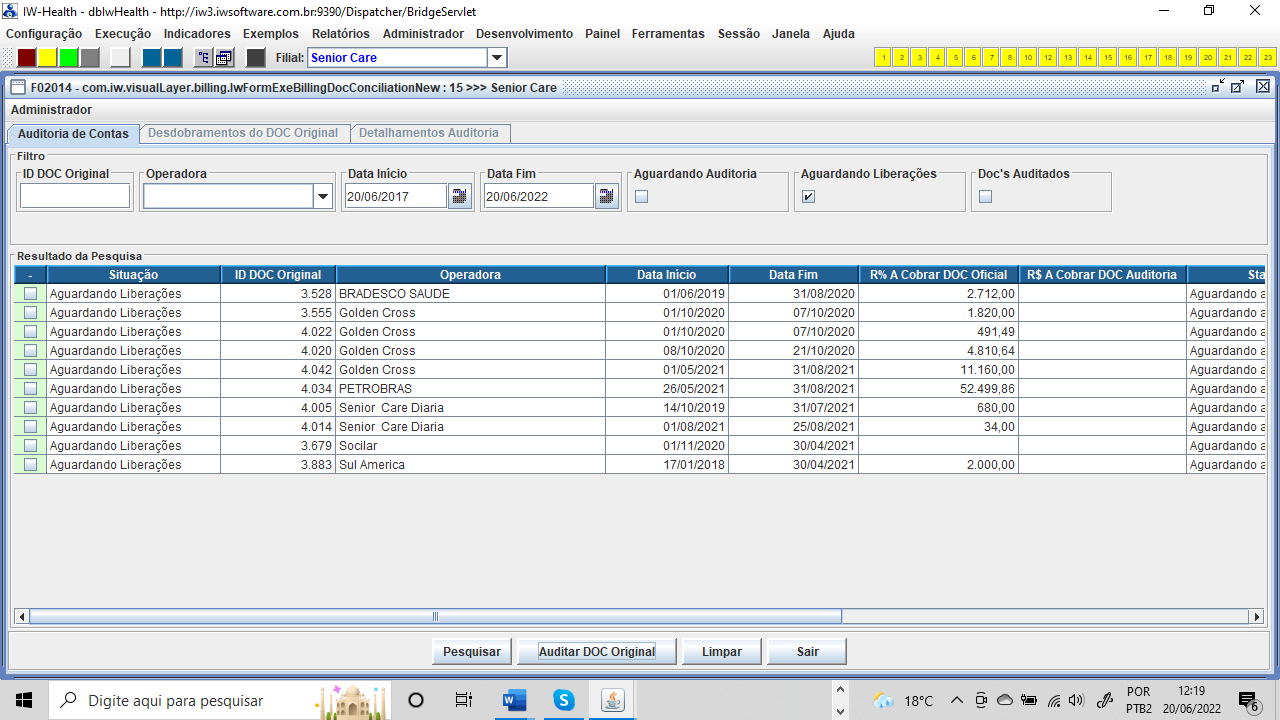Click the tree-view toolbar icon
The width and height of the screenshot is (1280, 720).
203,57
